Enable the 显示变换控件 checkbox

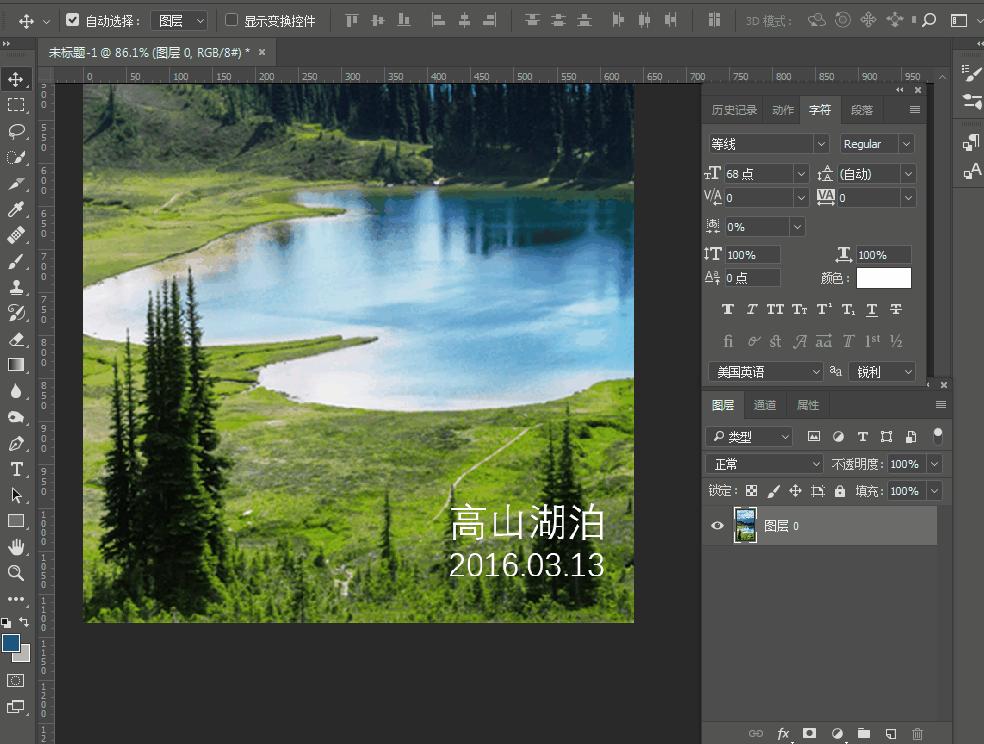click(231, 20)
